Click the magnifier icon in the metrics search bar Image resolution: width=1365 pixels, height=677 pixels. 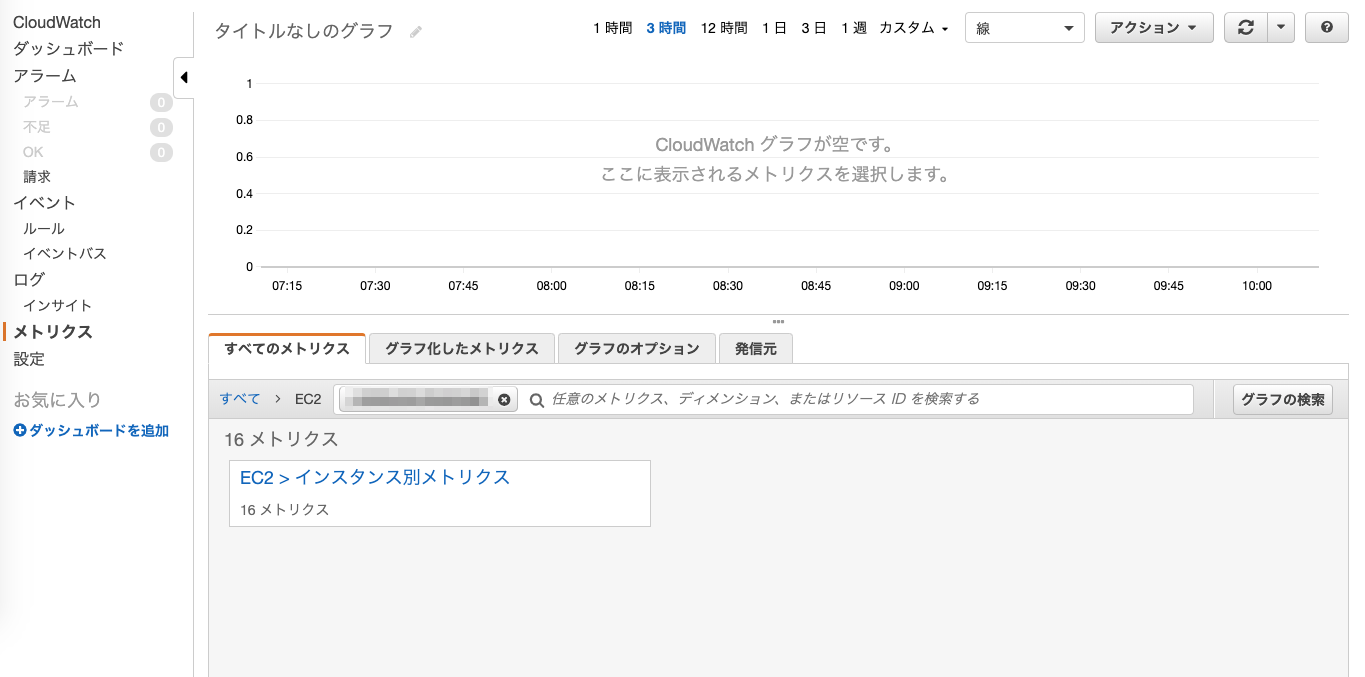[536, 399]
